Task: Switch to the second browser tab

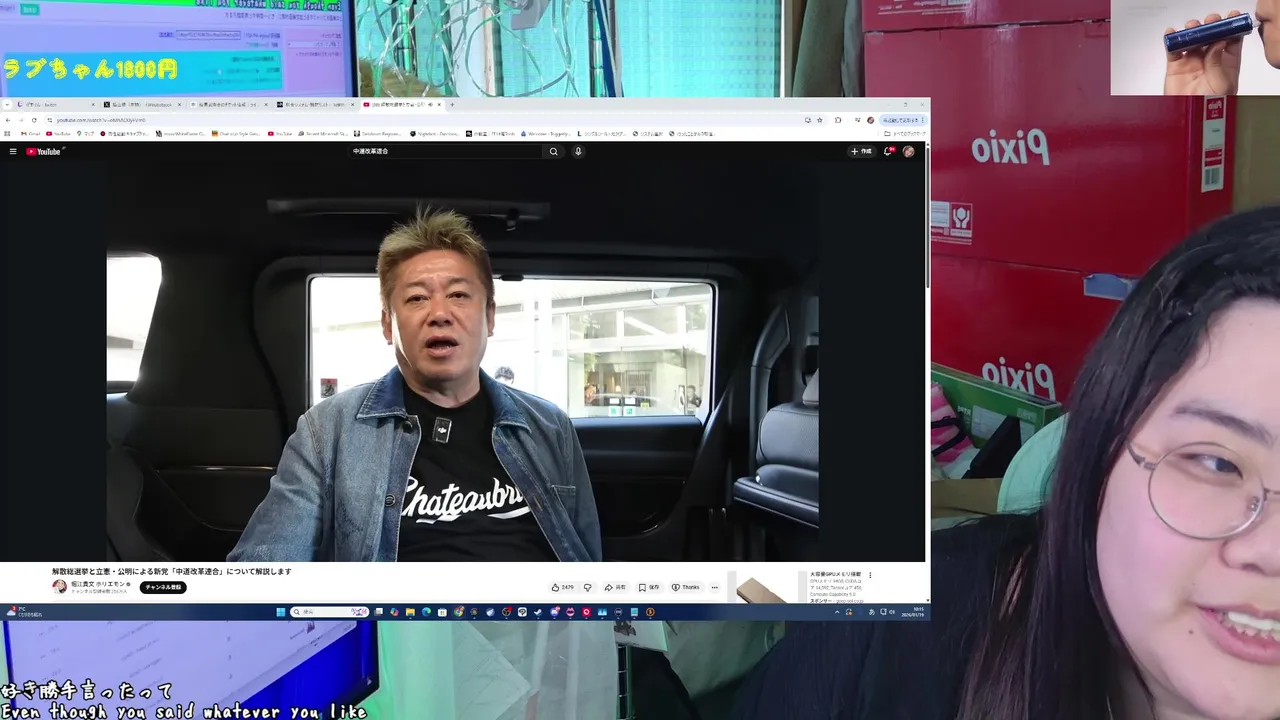Action: pyautogui.click(x=143, y=104)
